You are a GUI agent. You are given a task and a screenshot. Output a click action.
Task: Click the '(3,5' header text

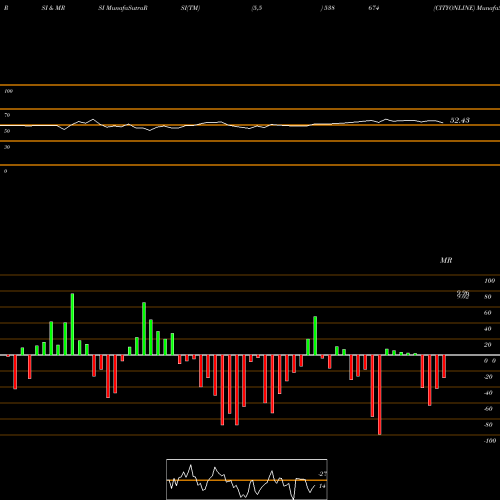click(x=257, y=8)
